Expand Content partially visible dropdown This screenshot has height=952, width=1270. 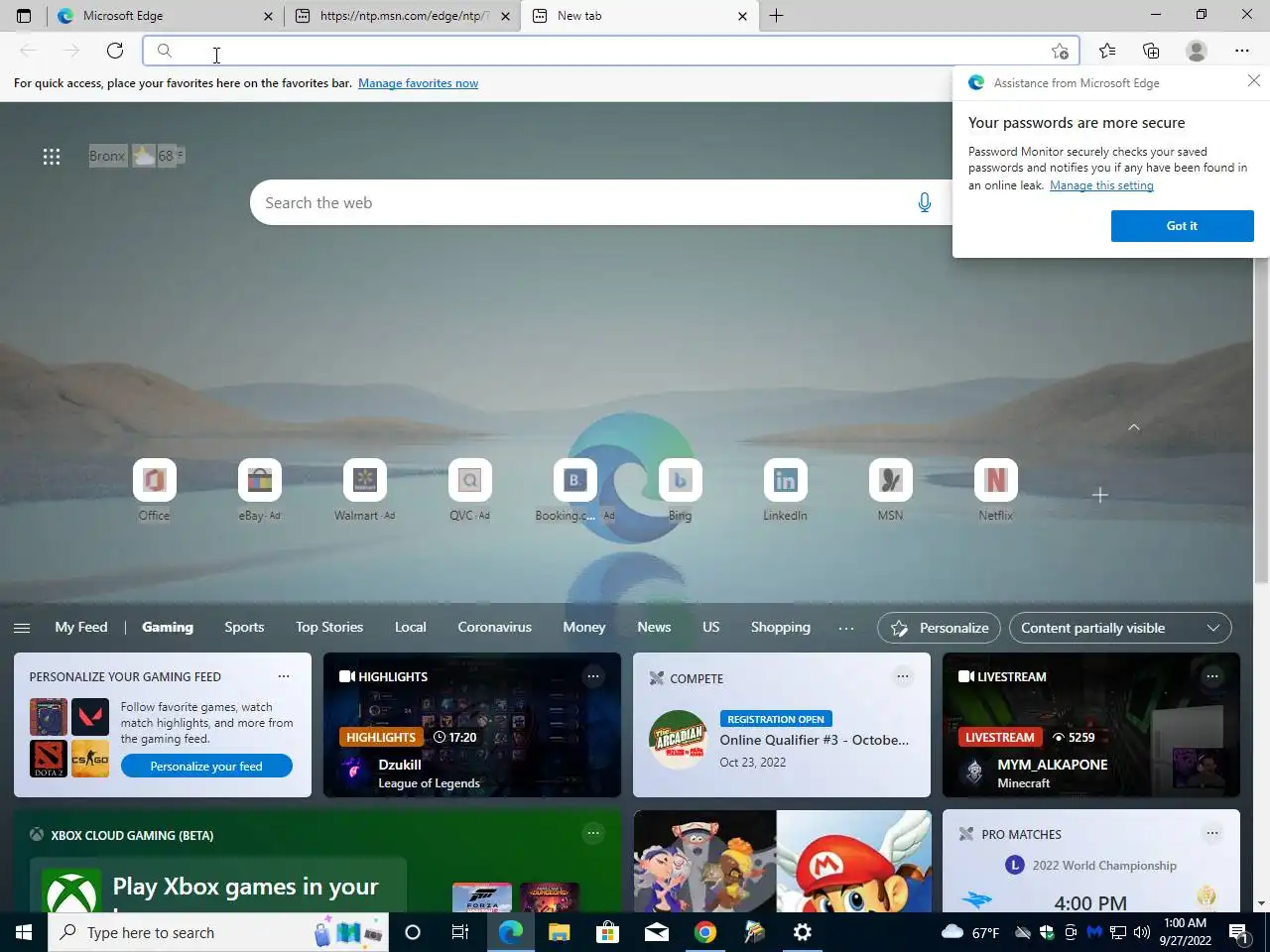1120,628
